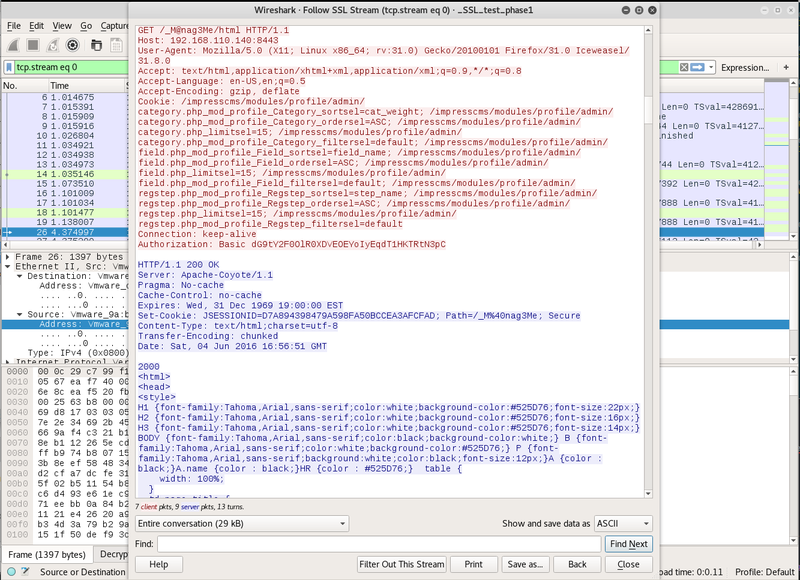
Task: Open the File menu
Action: point(14,25)
